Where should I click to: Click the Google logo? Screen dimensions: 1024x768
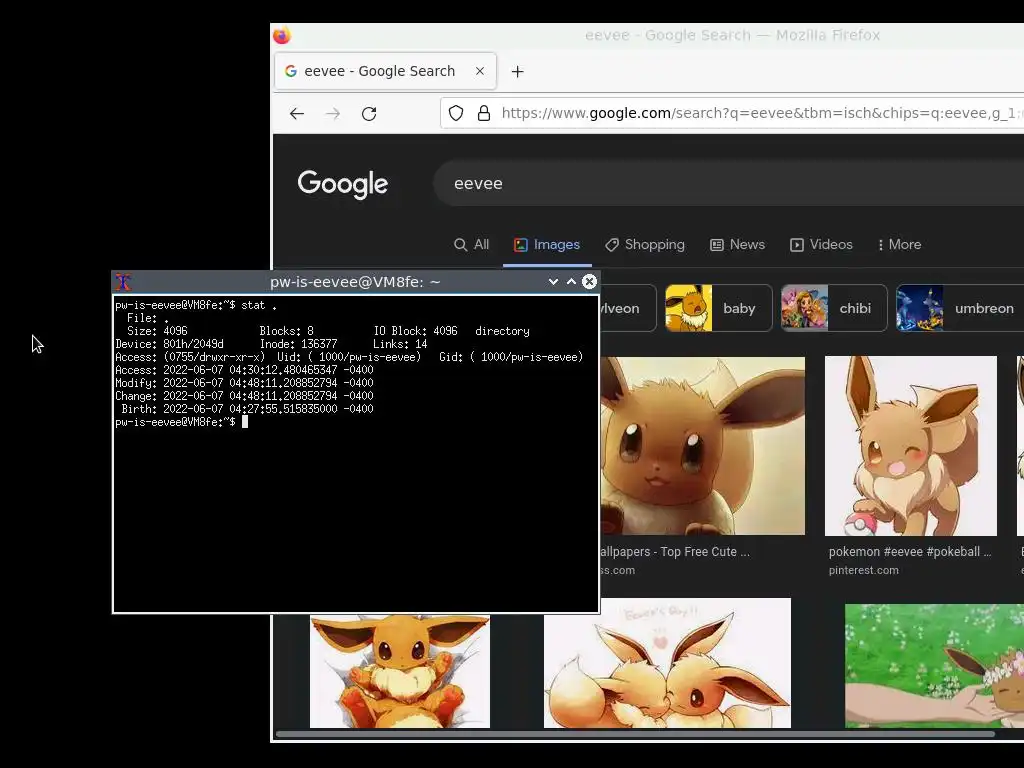click(342, 184)
